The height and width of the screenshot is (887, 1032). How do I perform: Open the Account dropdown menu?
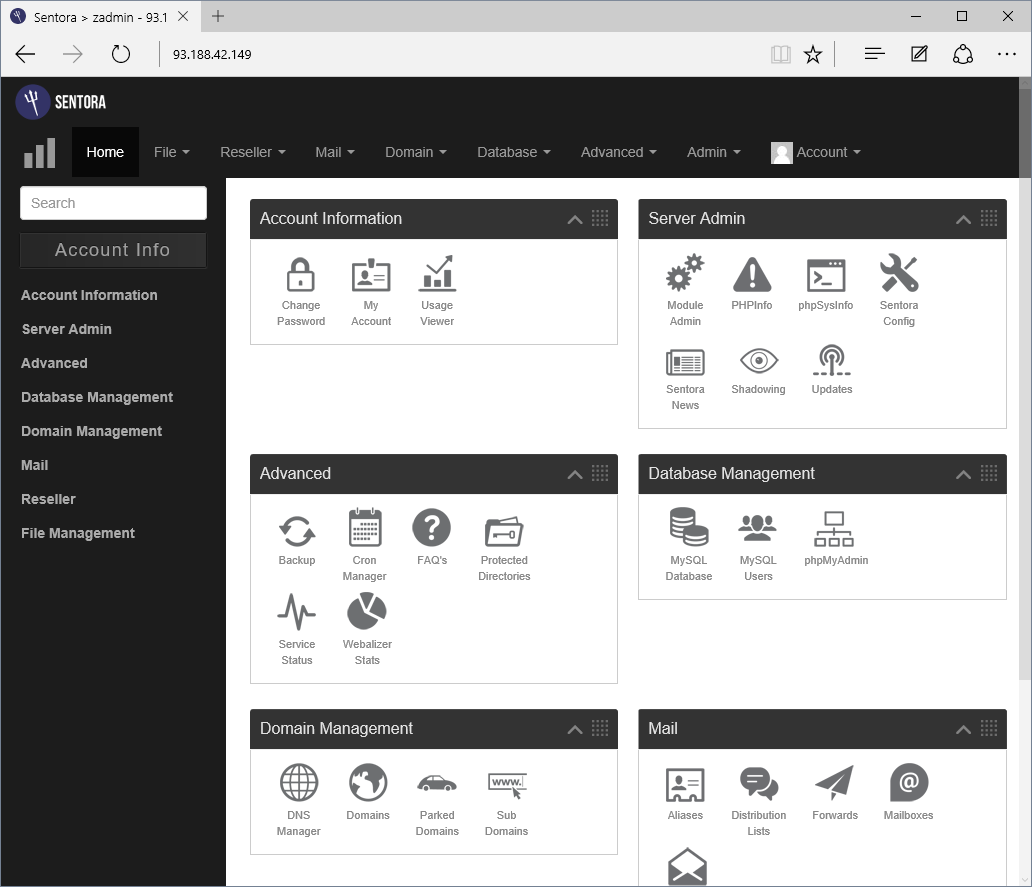(x=824, y=152)
